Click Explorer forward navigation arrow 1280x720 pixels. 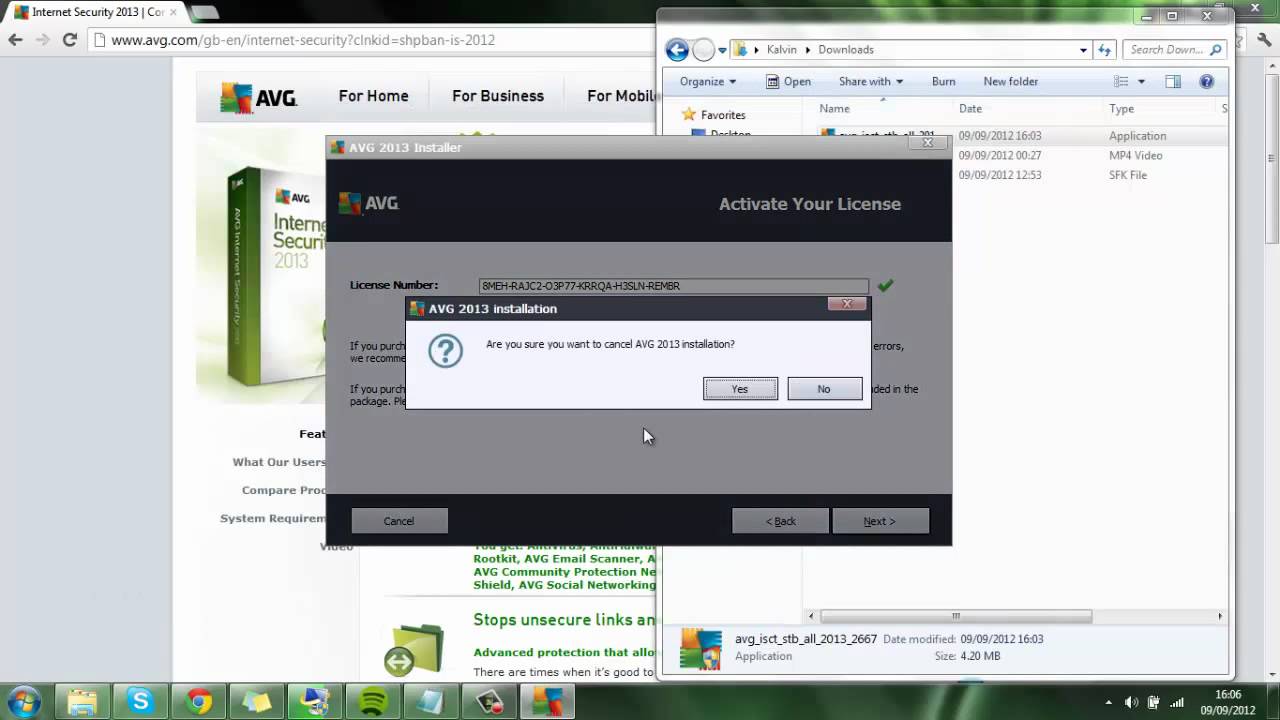[703, 50]
